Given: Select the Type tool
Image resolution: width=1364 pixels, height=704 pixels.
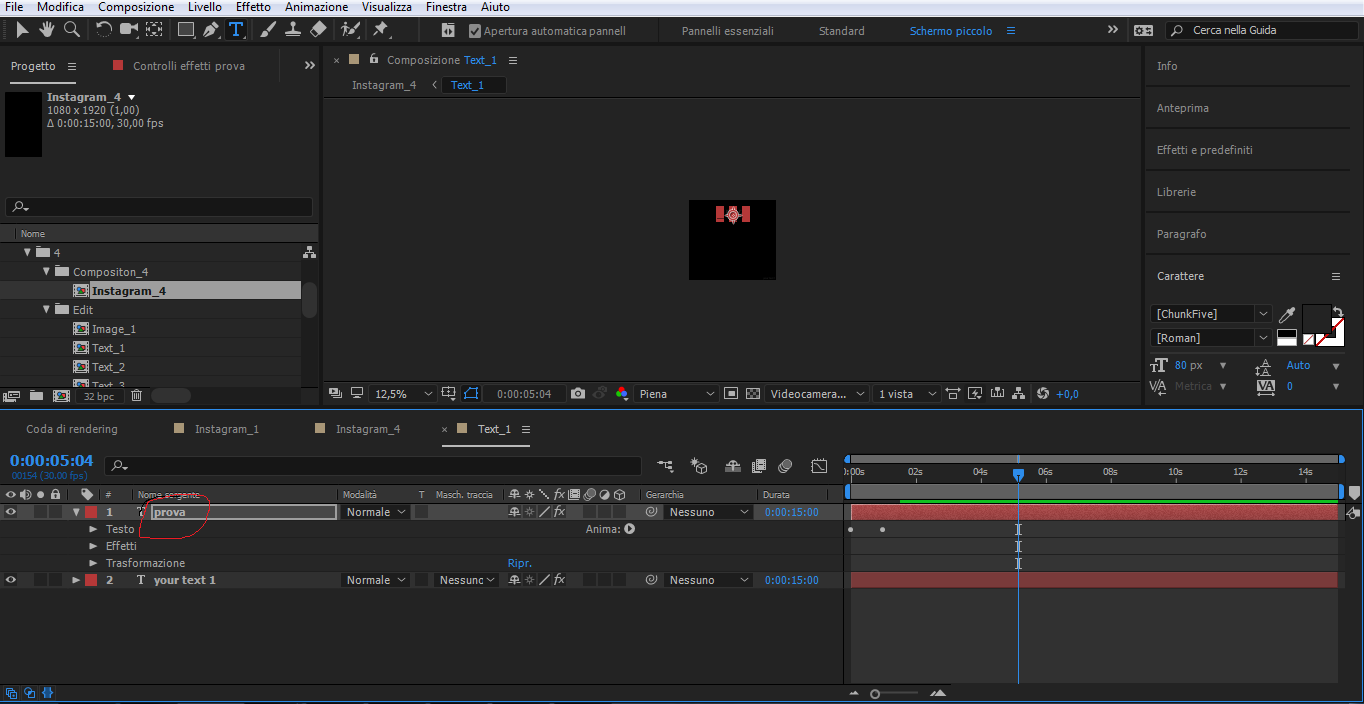Looking at the screenshot, I should click(x=235, y=31).
